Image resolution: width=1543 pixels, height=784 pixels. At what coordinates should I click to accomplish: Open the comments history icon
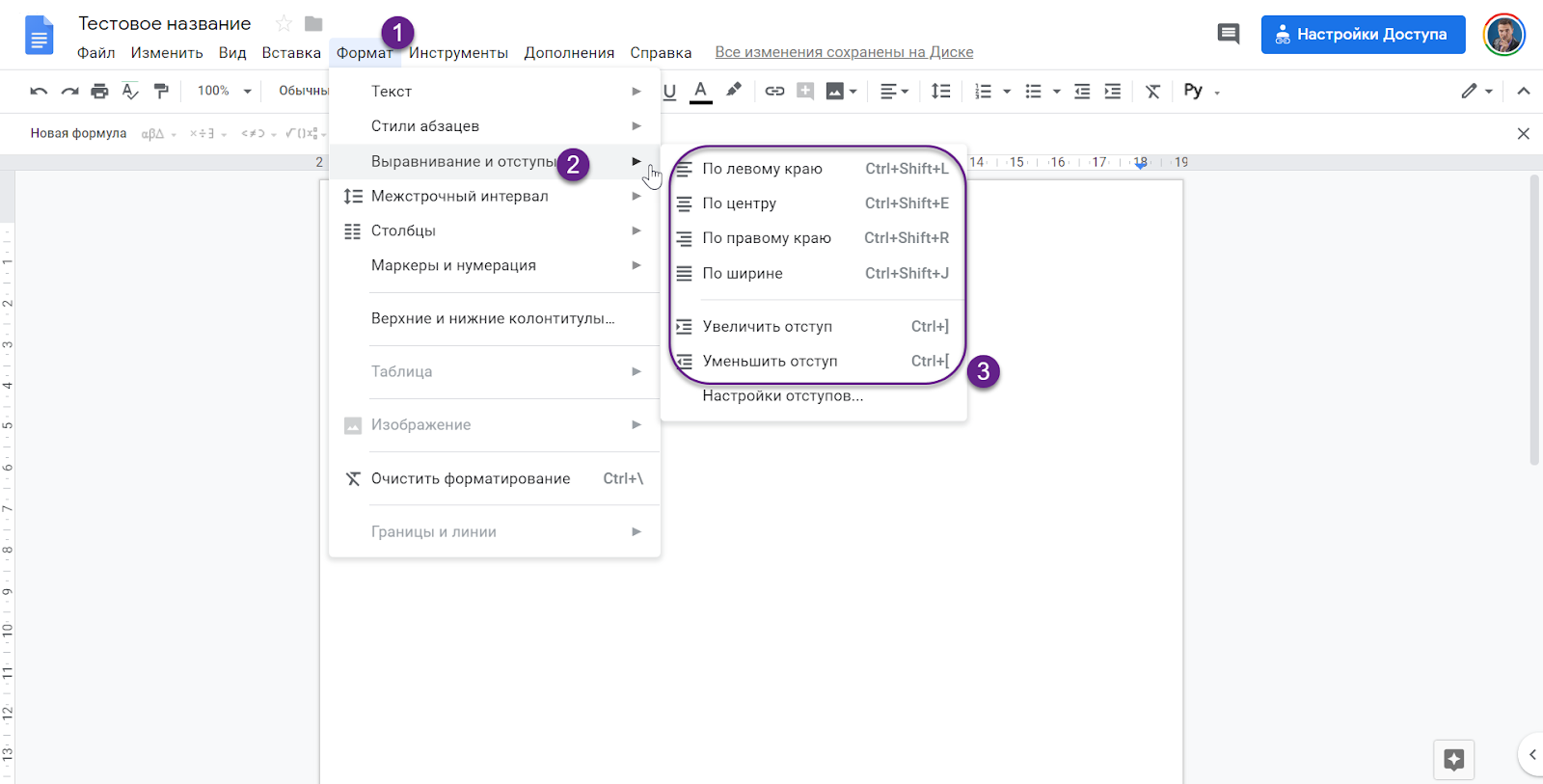(x=1228, y=35)
